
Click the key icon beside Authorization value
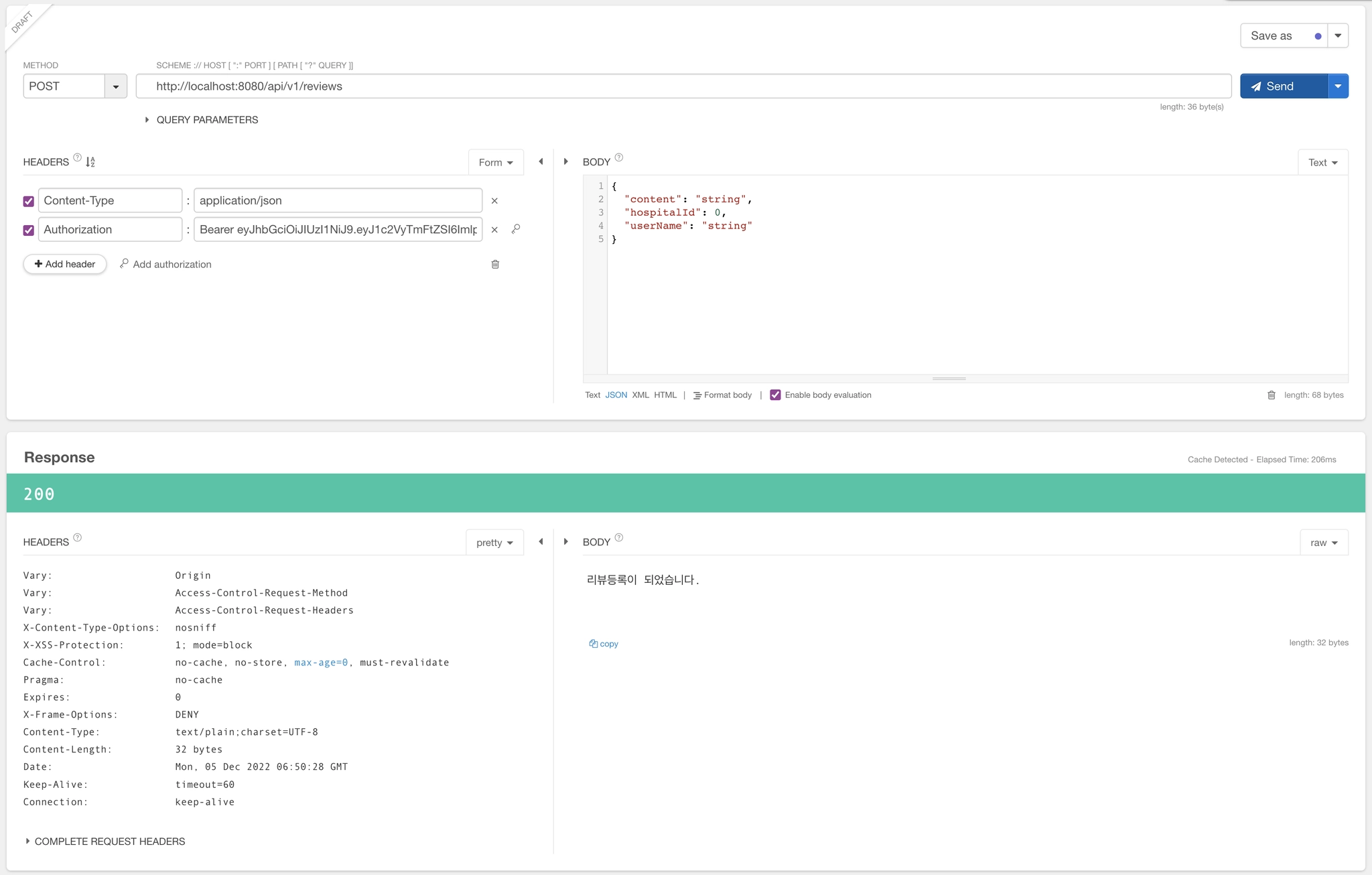pyautogui.click(x=516, y=229)
